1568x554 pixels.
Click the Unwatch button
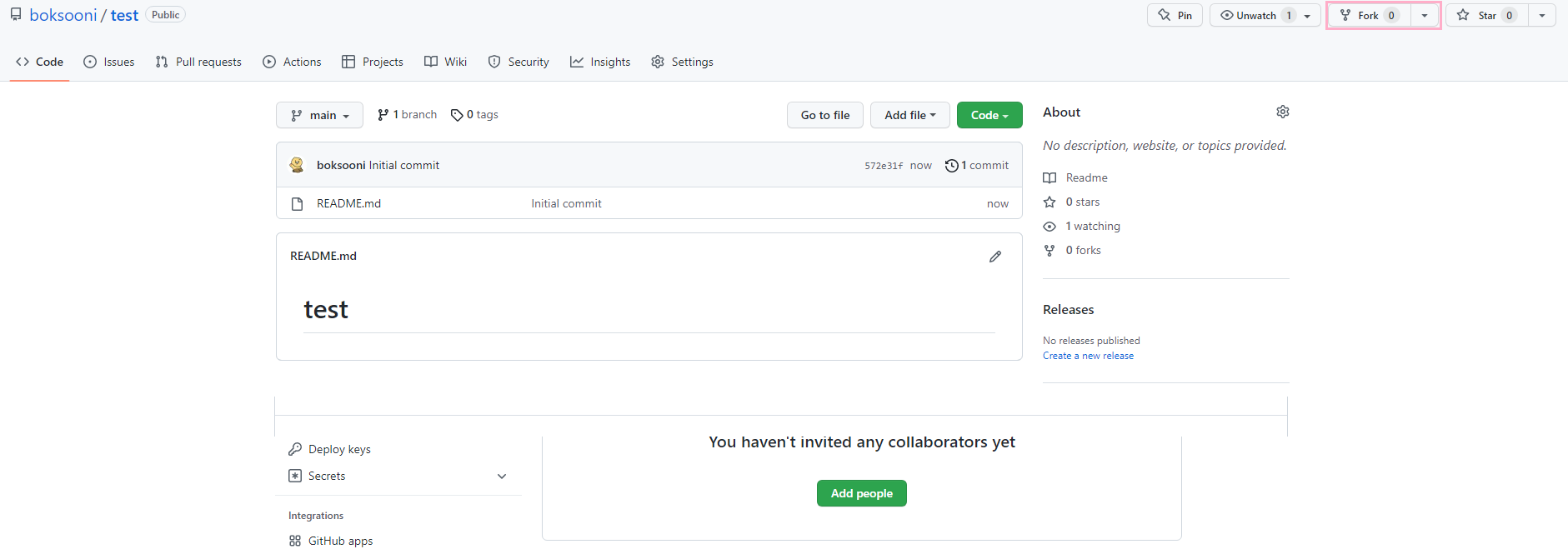pyautogui.click(x=1255, y=15)
